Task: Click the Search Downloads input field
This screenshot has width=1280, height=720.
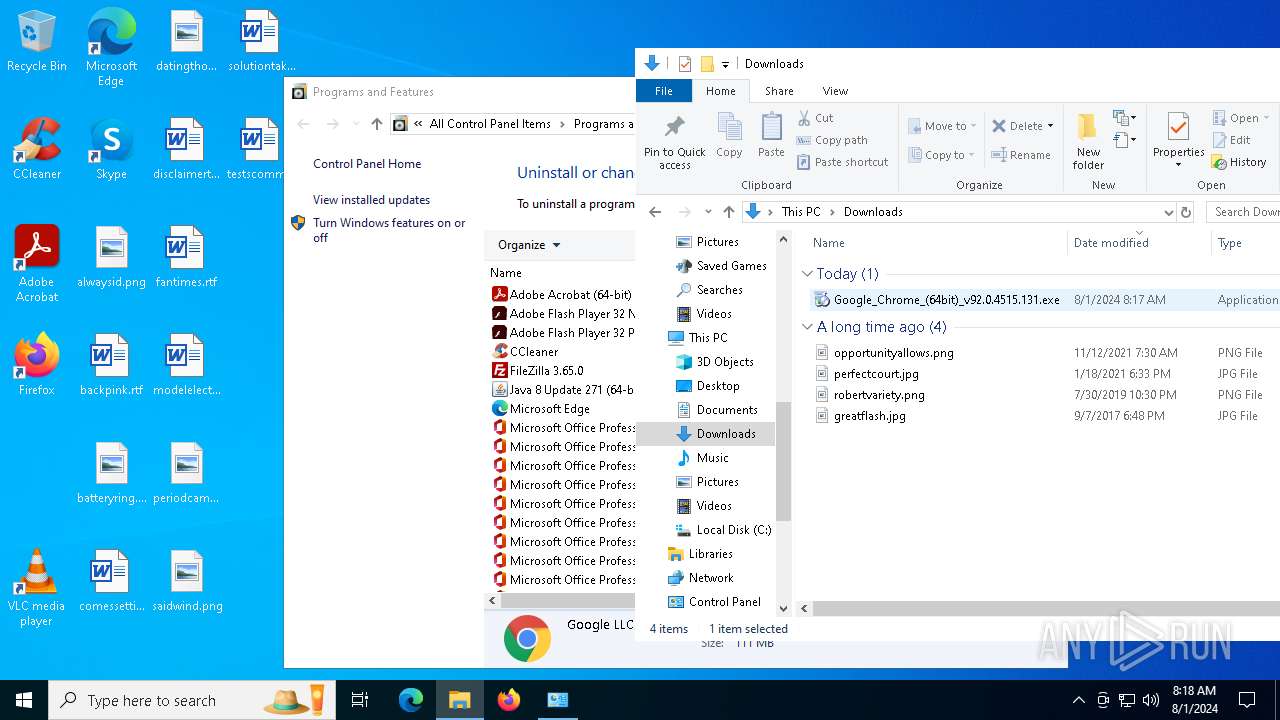Action: pos(1244,212)
